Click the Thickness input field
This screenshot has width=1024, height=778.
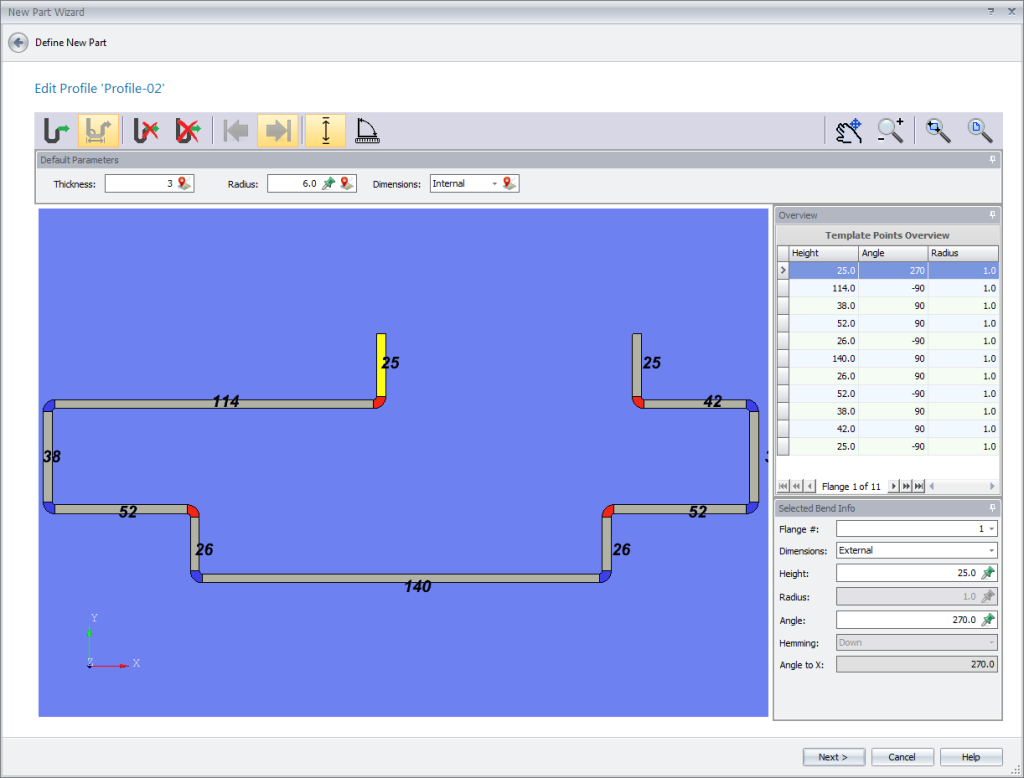(x=140, y=184)
